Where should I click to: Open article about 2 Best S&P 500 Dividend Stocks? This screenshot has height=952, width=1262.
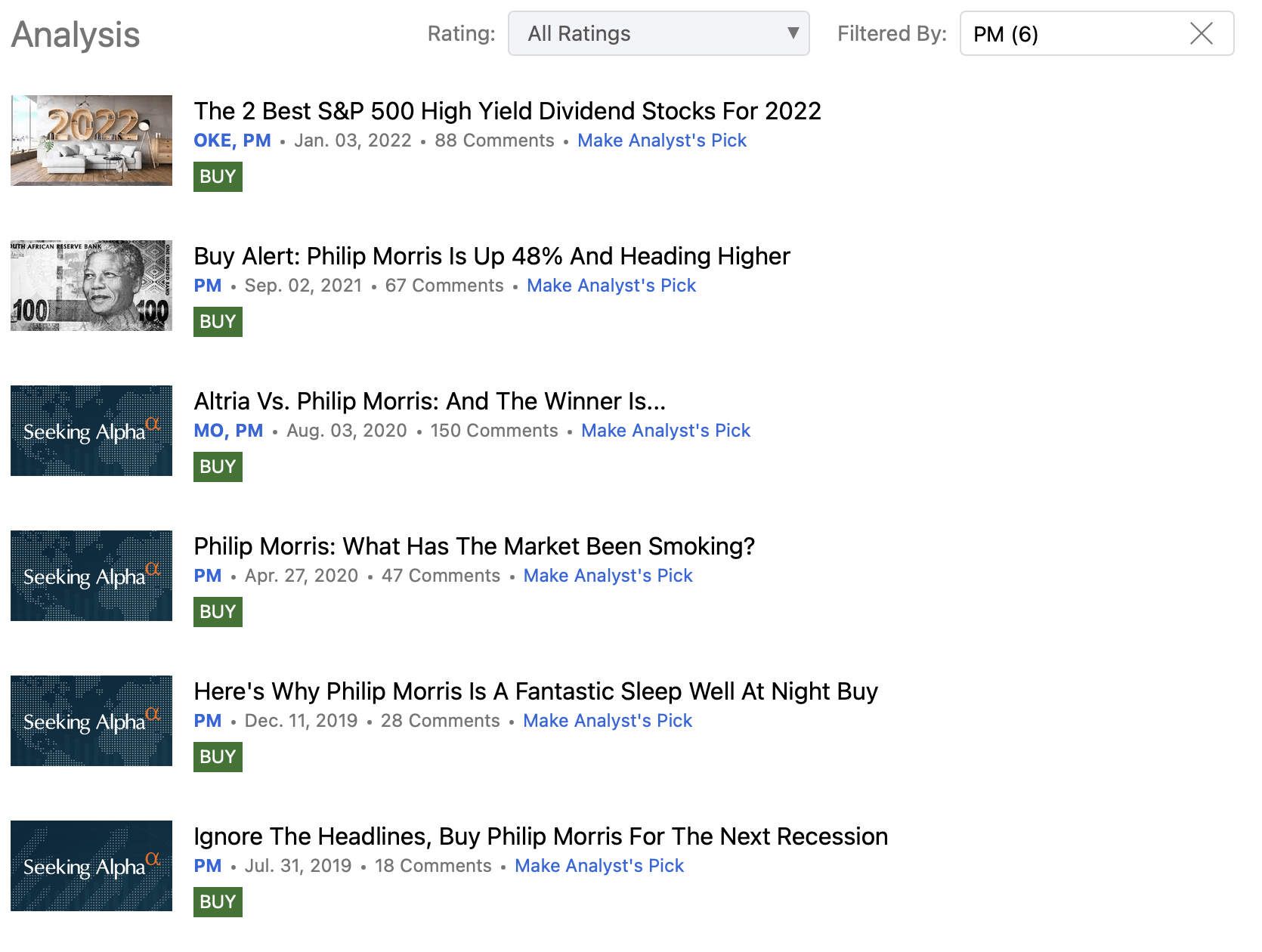pyautogui.click(x=507, y=110)
